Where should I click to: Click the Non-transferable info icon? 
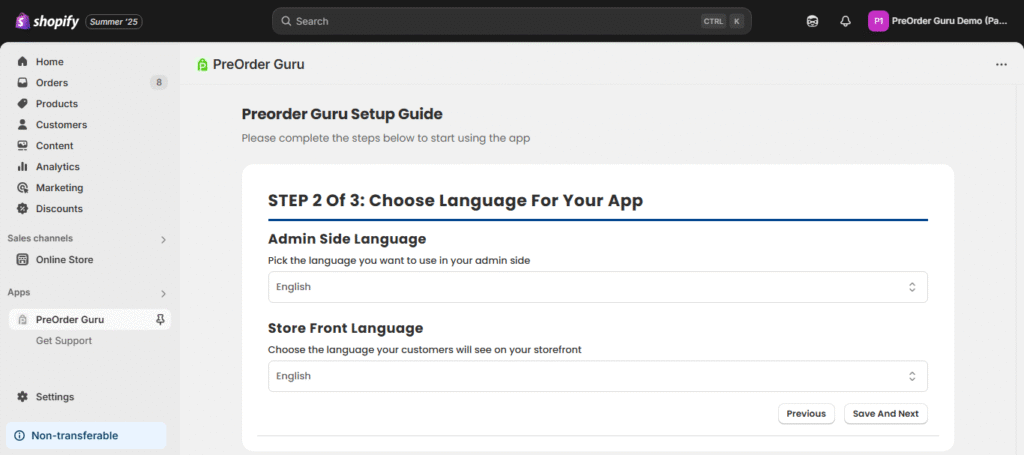19,436
